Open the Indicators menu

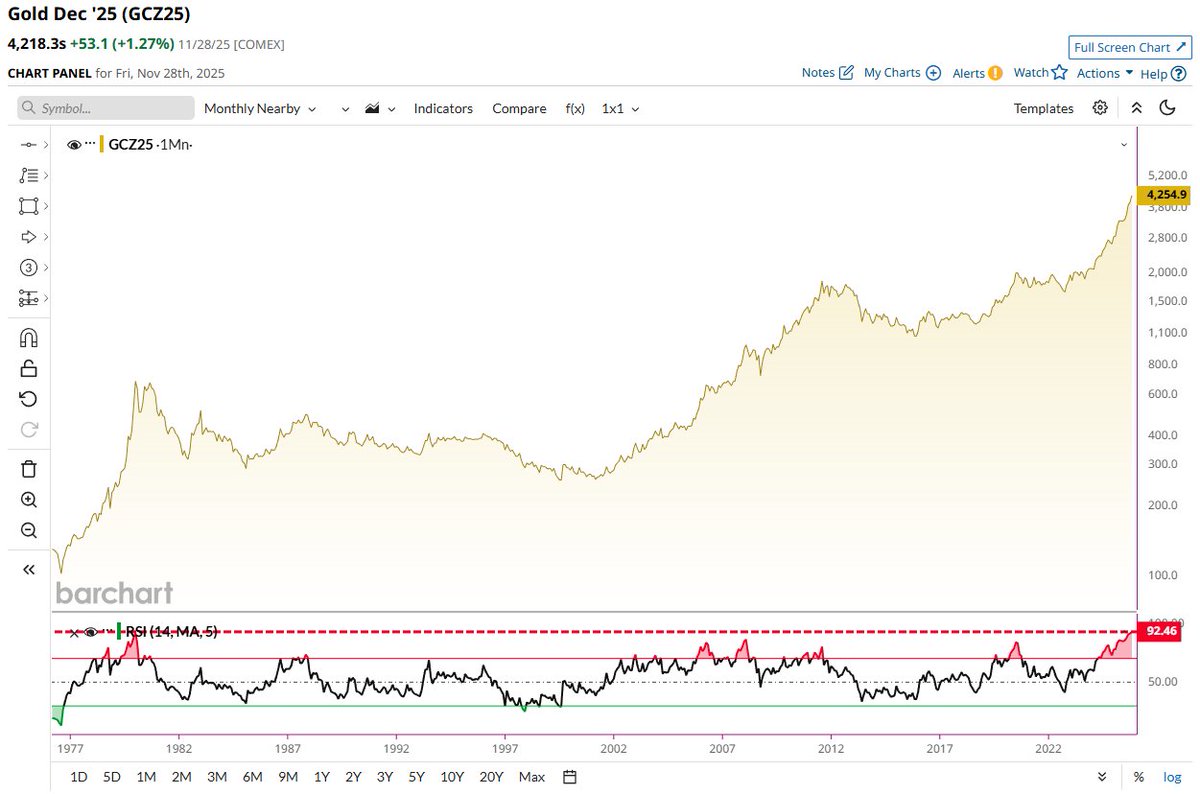click(443, 108)
